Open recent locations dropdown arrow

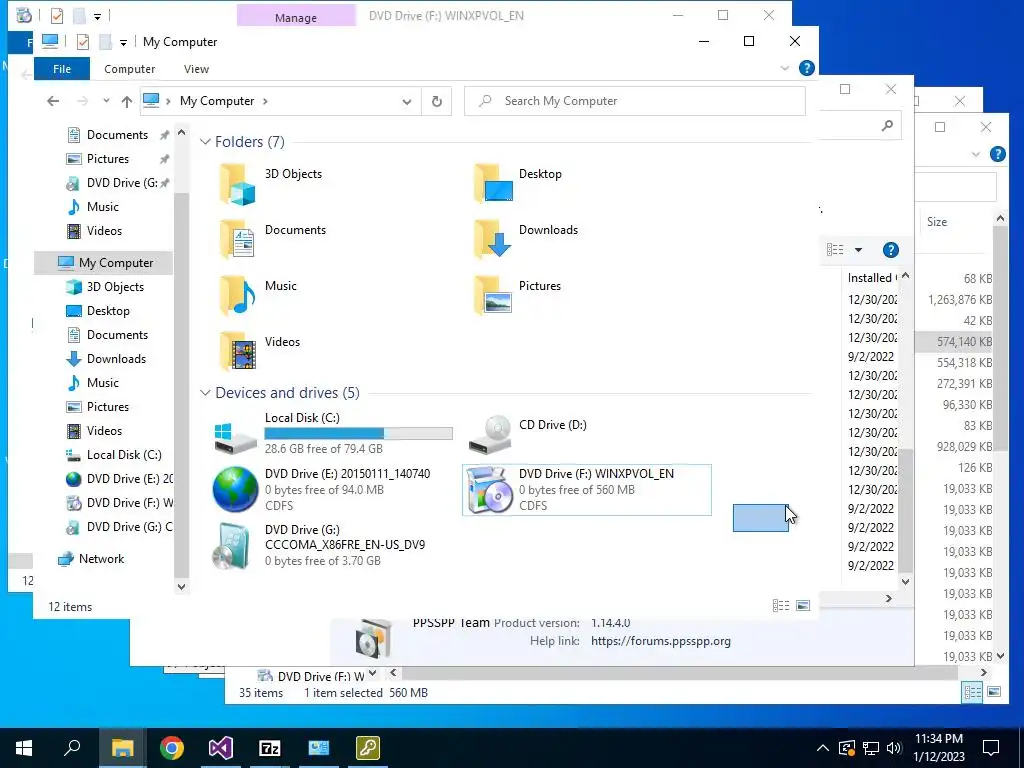(x=106, y=101)
